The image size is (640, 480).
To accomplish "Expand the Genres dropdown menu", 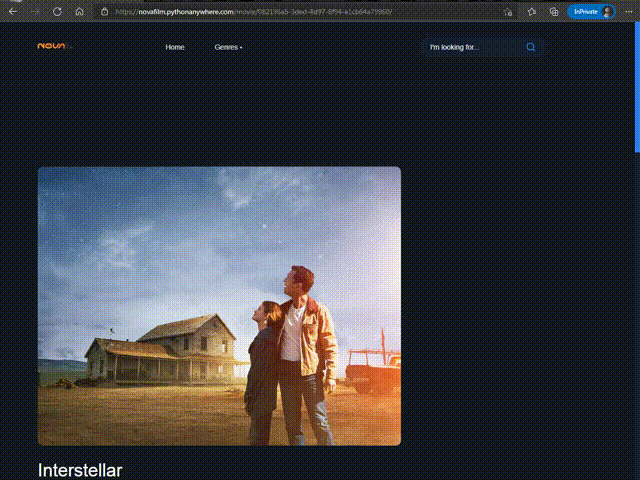I will (x=228, y=47).
